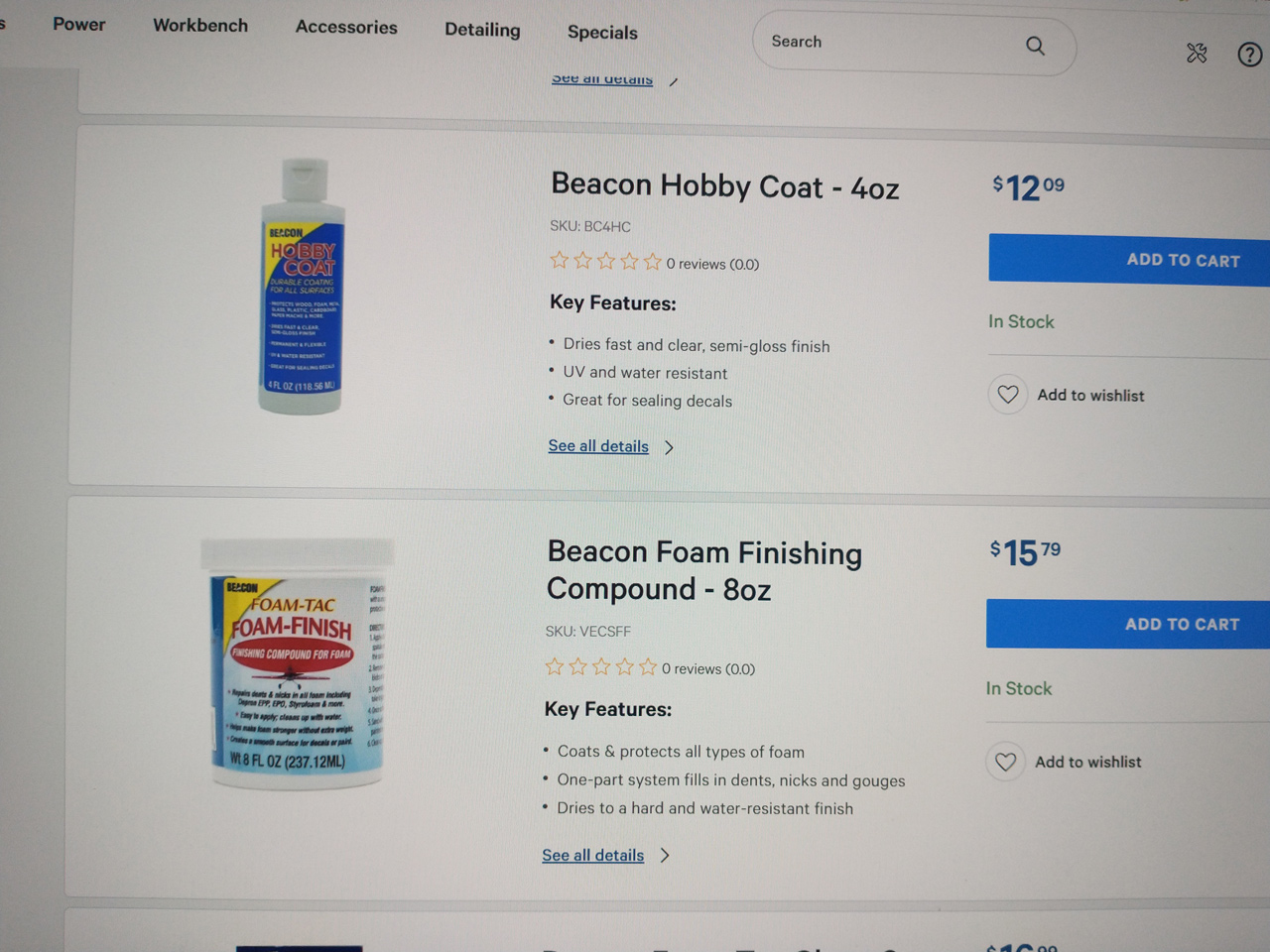Click Hobby Coat star rating
This screenshot has width=1270, height=952.
[605, 262]
